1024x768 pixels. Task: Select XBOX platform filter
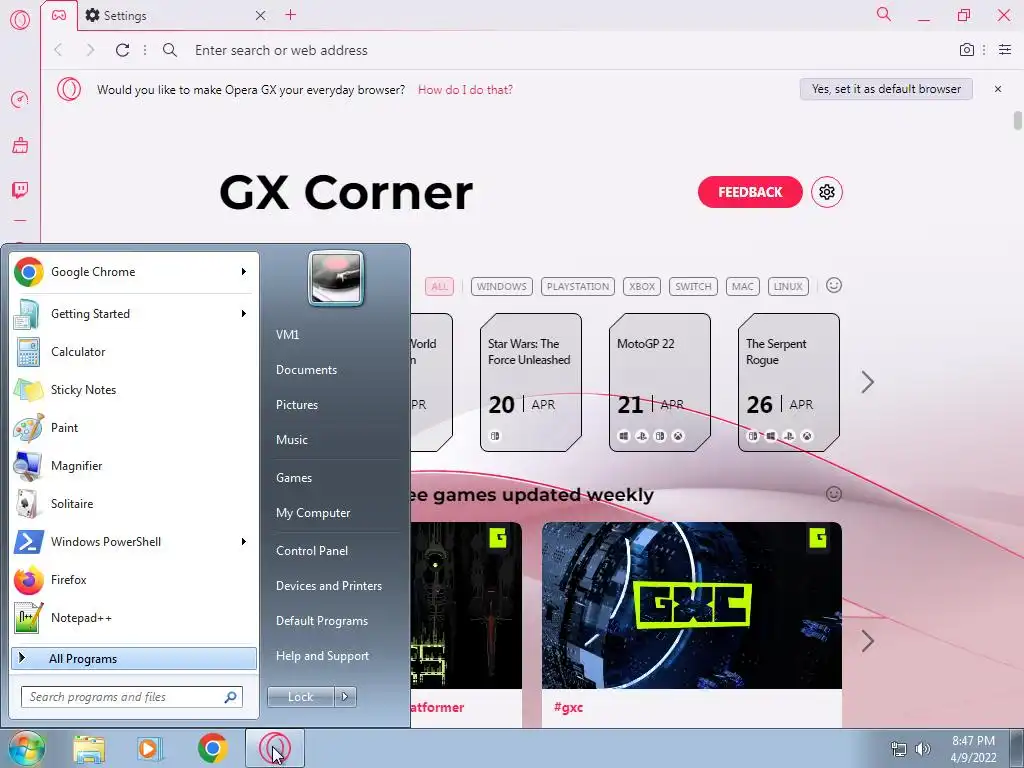click(642, 286)
